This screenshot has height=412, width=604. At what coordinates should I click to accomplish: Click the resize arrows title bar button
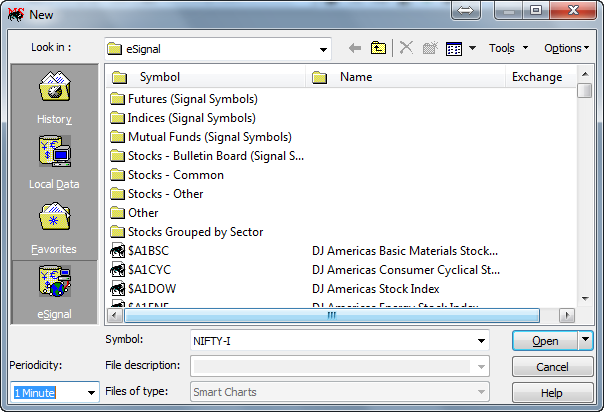tap(465, 10)
